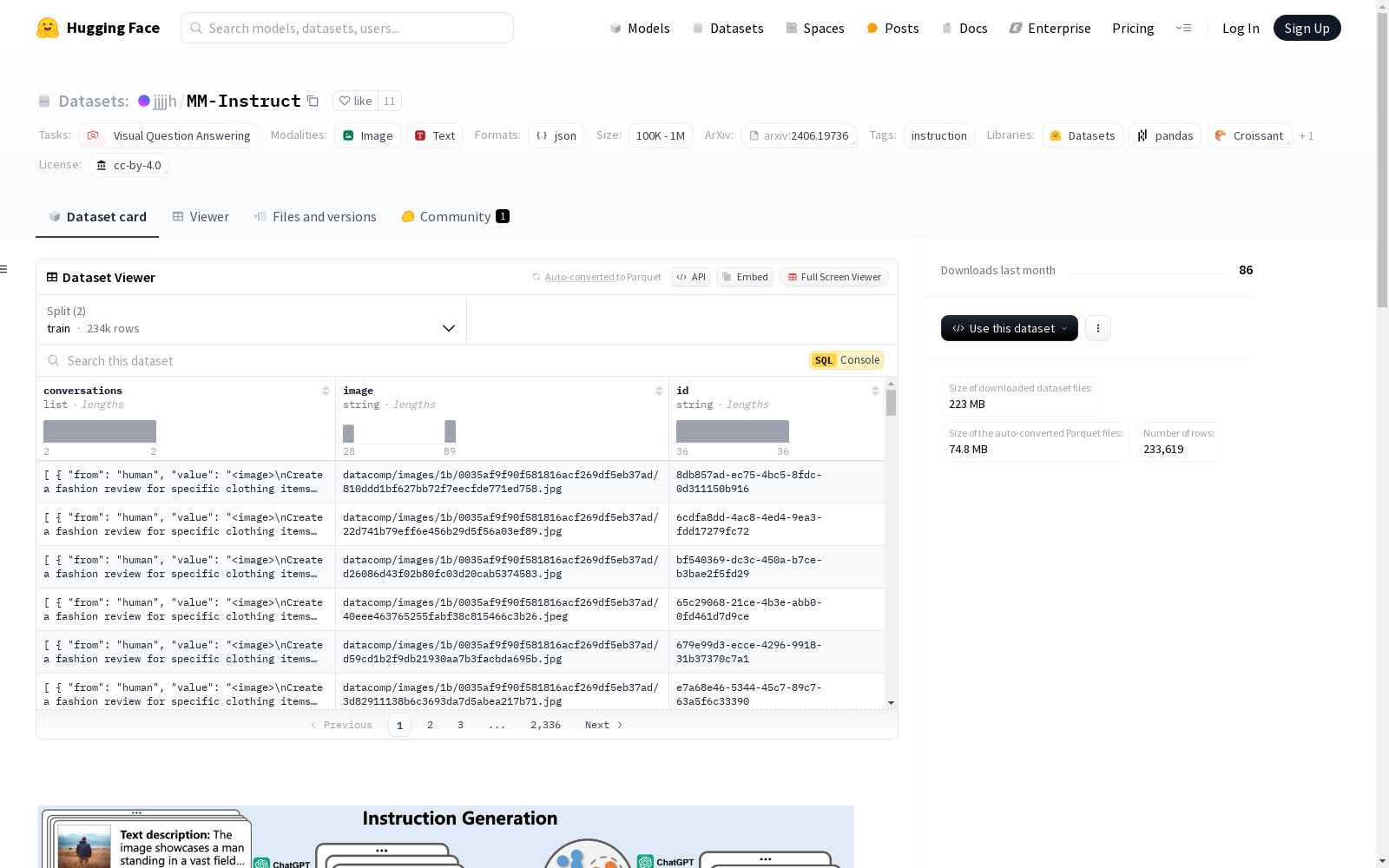
Task: Sort the conversations column
Action: pos(326,391)
